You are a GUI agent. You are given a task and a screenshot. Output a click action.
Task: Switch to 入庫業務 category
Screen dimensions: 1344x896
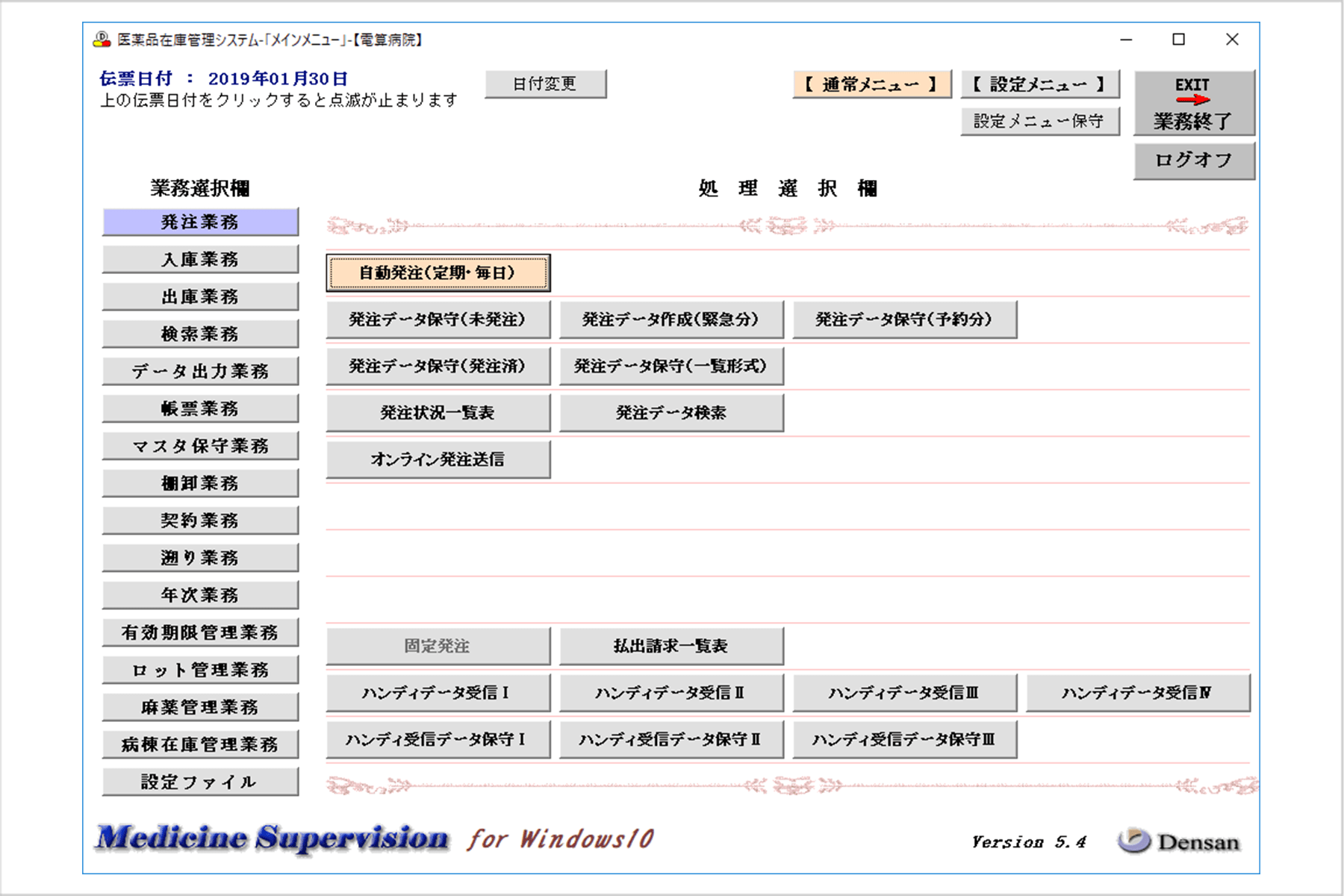point(199,258)
